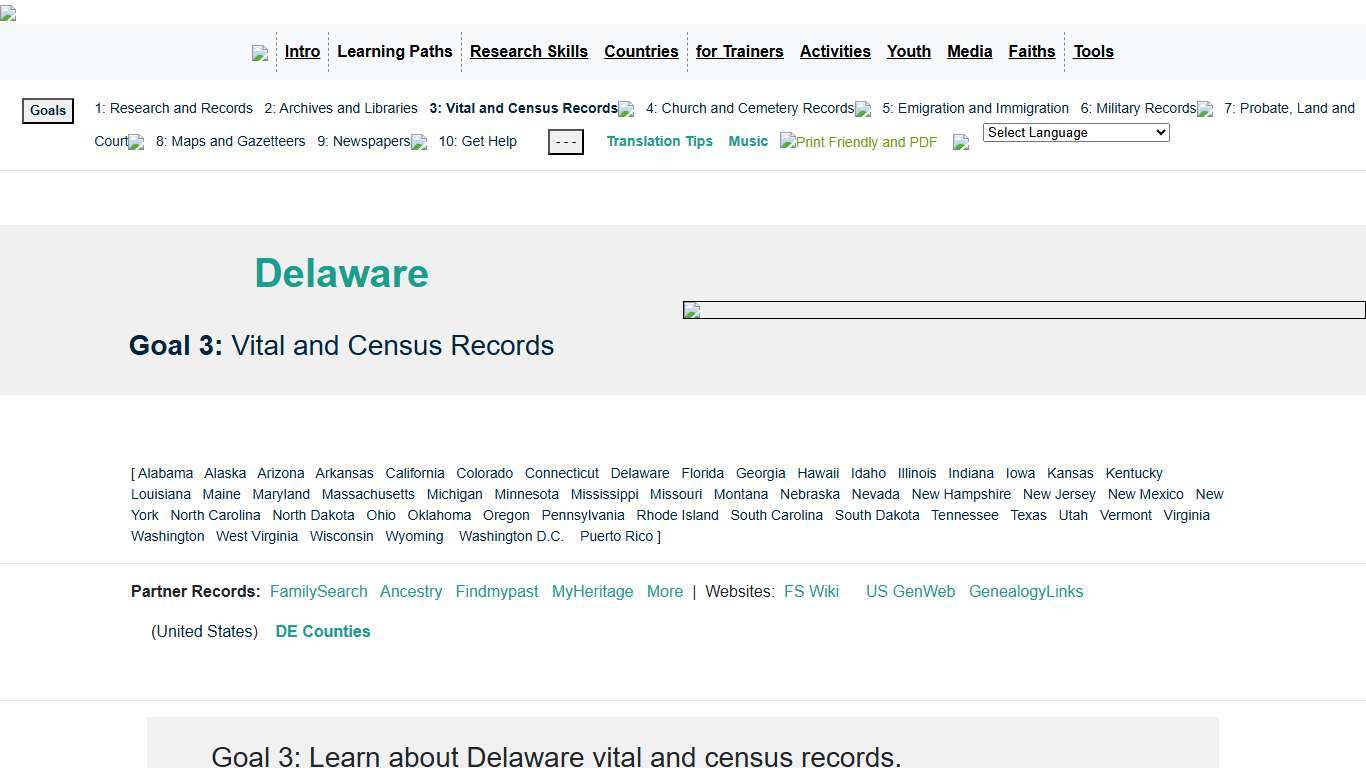This screenshot has height=768, width=1366.
Task: Open FamilySearch partner records
Action: pos(318,591)
